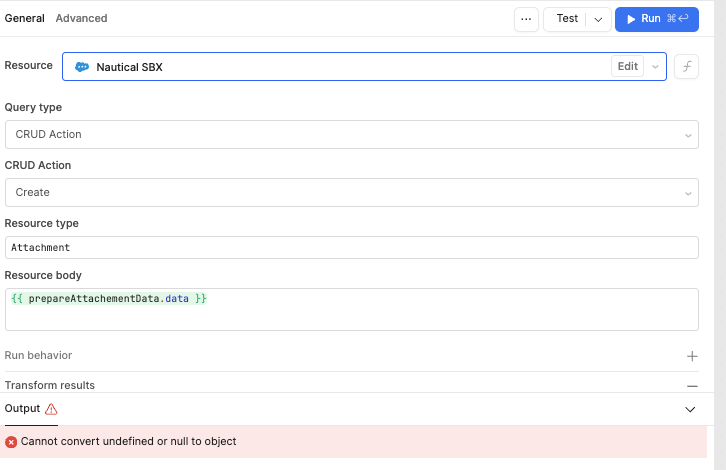Edit the Nautical SBX resource
The width and height of the screenshot is (726, 470).
(x=627, y=67)
